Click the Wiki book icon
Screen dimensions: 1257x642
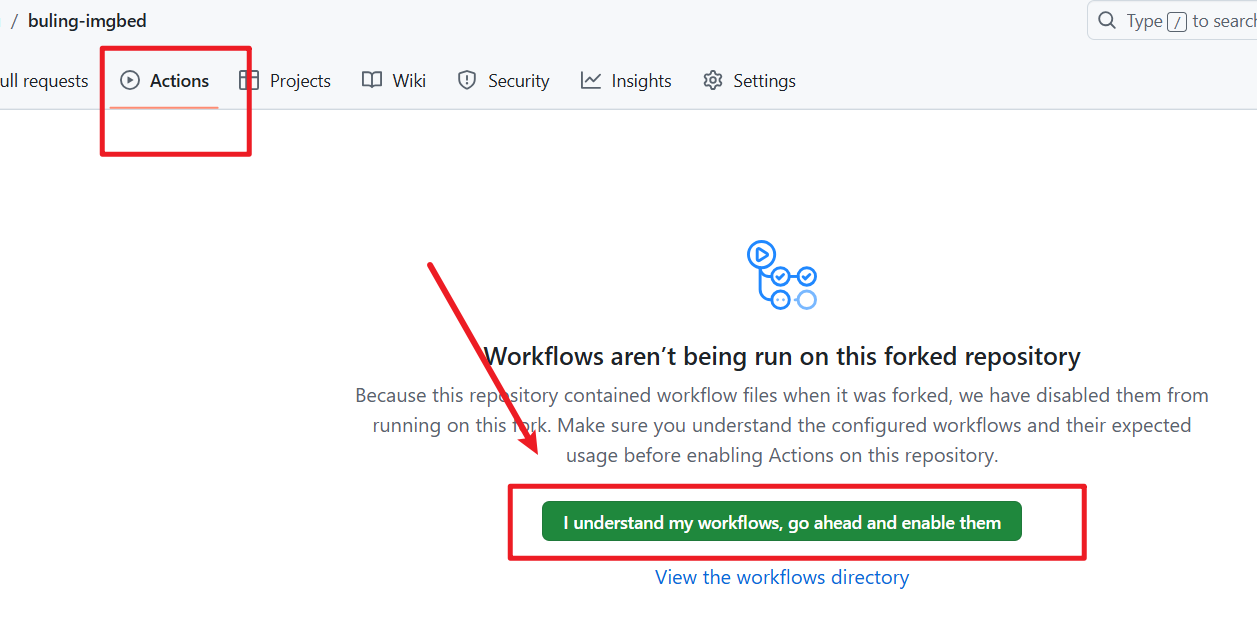pyautogui.click(x=372, y=81)
